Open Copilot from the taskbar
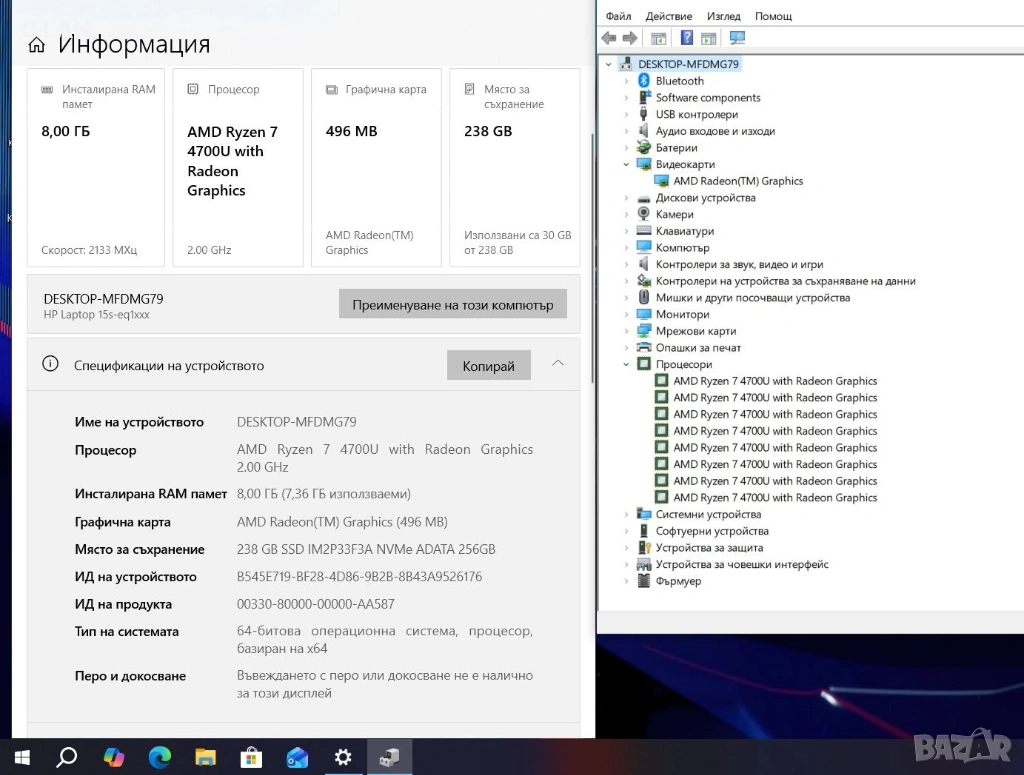Viewport: 1024px width, 775px height. (114, 757)
